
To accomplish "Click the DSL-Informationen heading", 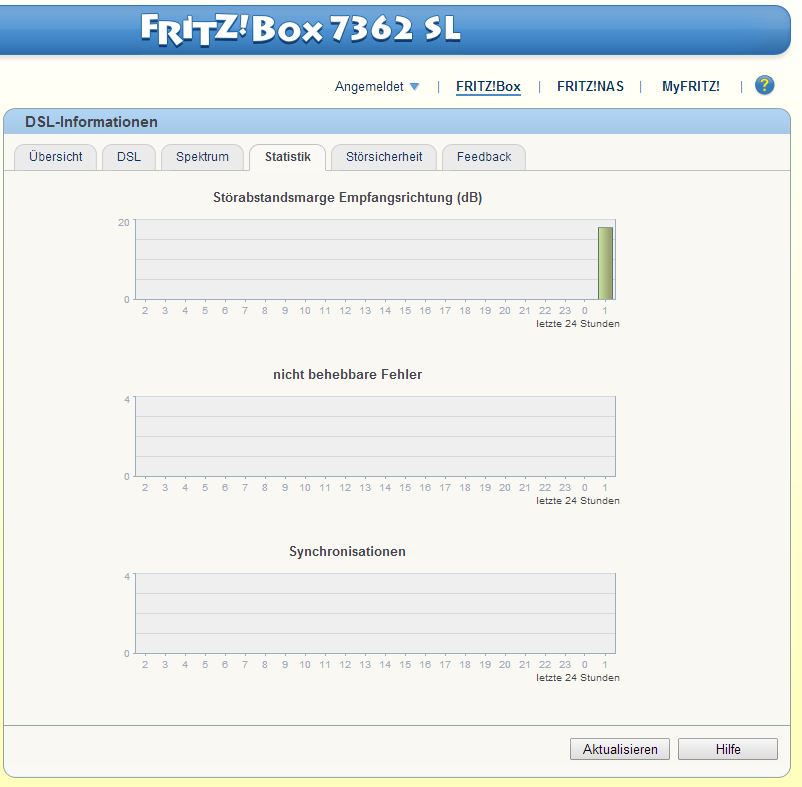I will [x=91, y=122].
